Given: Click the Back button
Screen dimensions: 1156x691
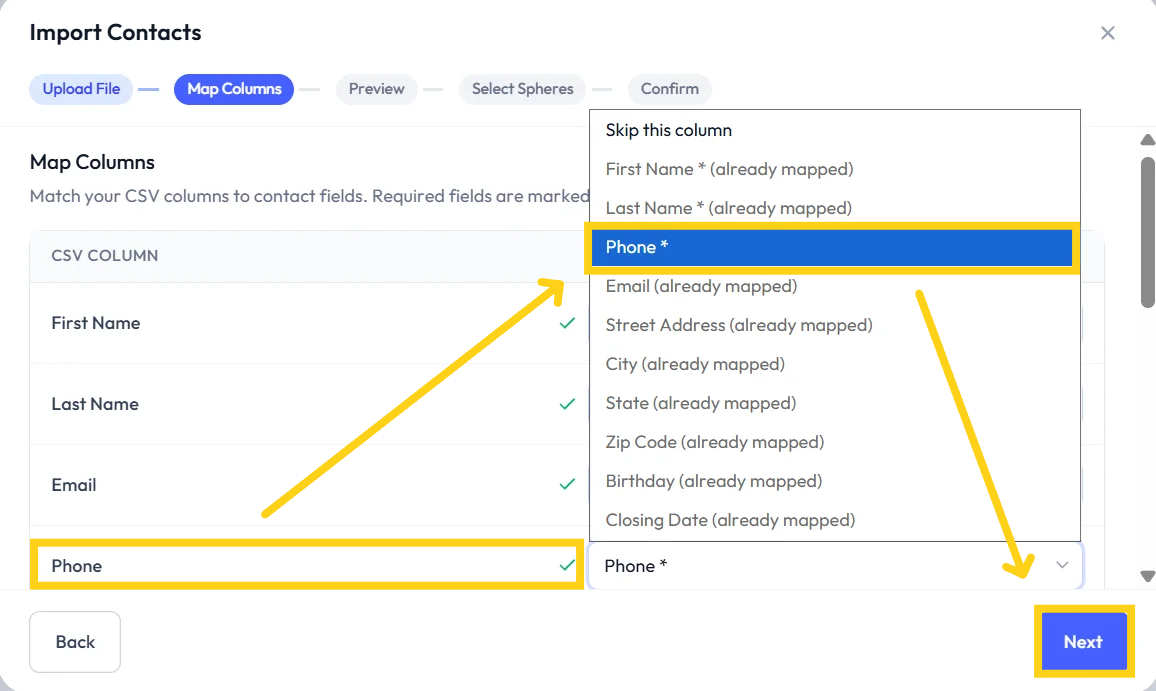Looking at the screenshot, I should [75, 642].
